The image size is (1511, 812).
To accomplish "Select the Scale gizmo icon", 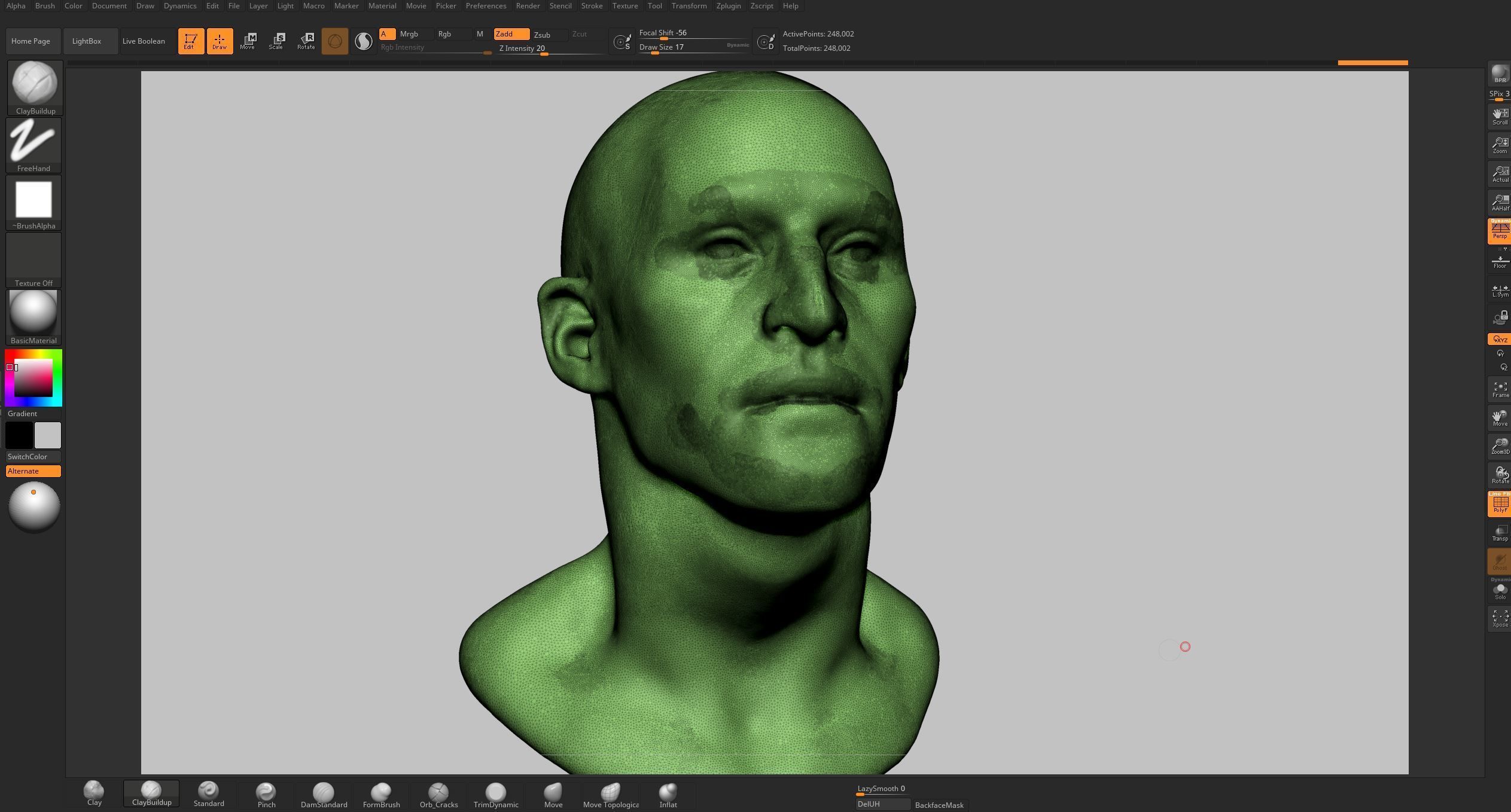I will click(x=277, y=41).
